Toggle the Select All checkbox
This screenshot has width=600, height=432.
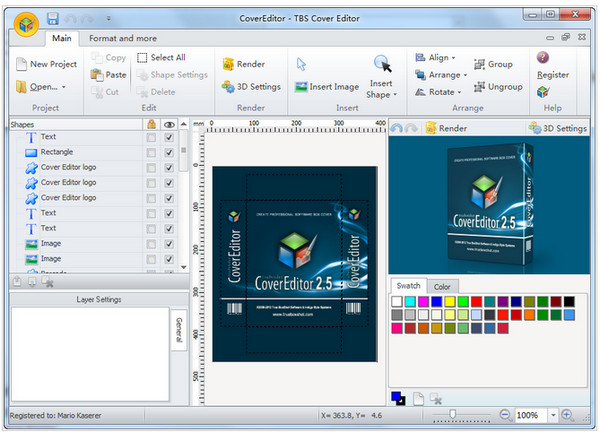coord(142,58)
